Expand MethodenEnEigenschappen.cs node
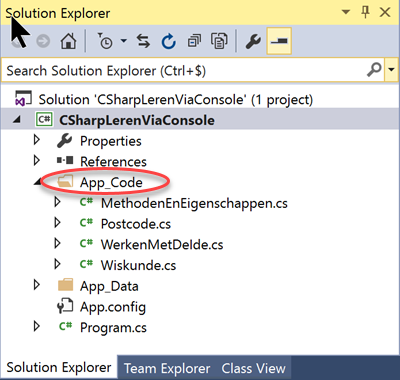 tap(57, 202)
